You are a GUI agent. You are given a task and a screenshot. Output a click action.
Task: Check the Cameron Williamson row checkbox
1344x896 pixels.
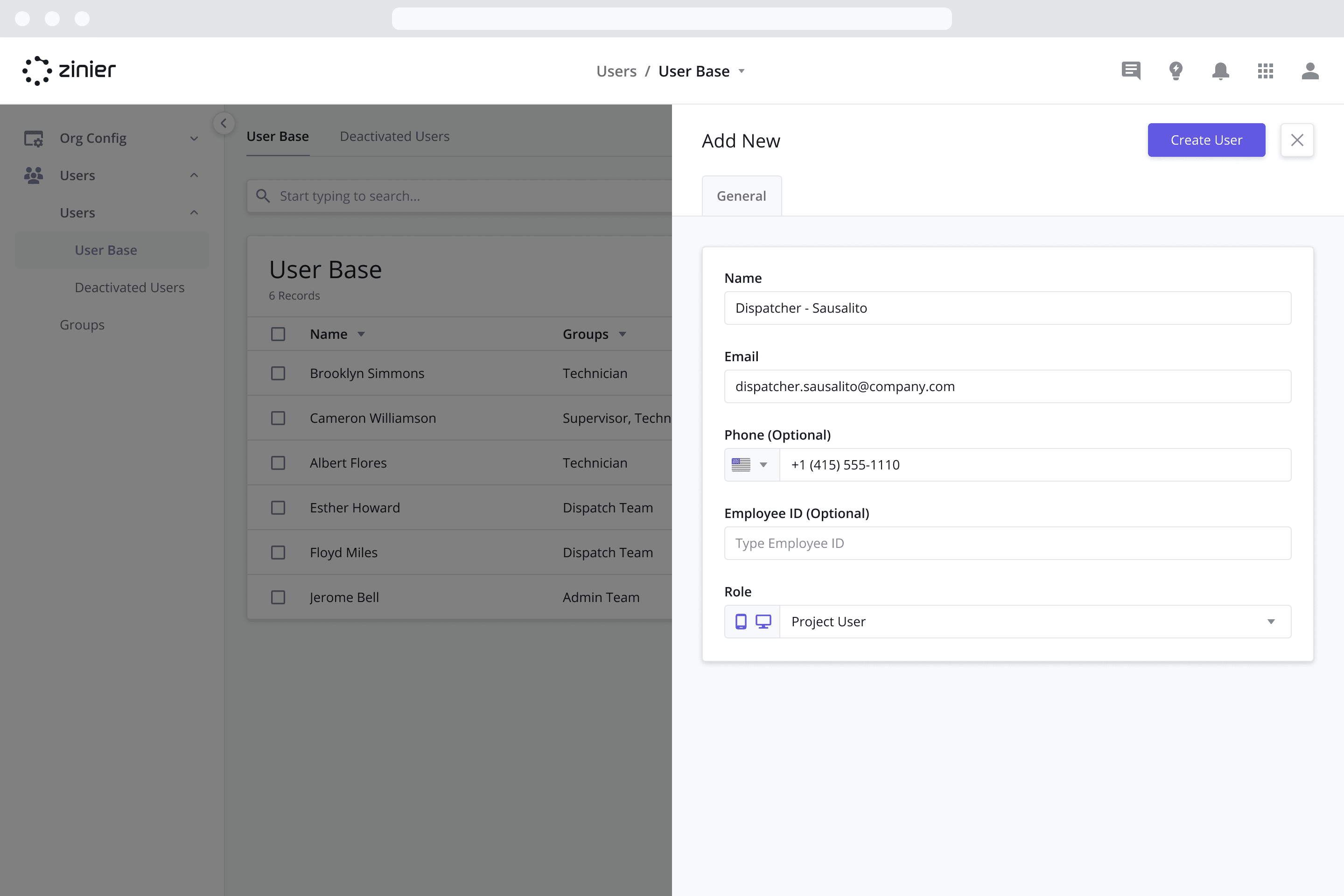coord(278,418)
